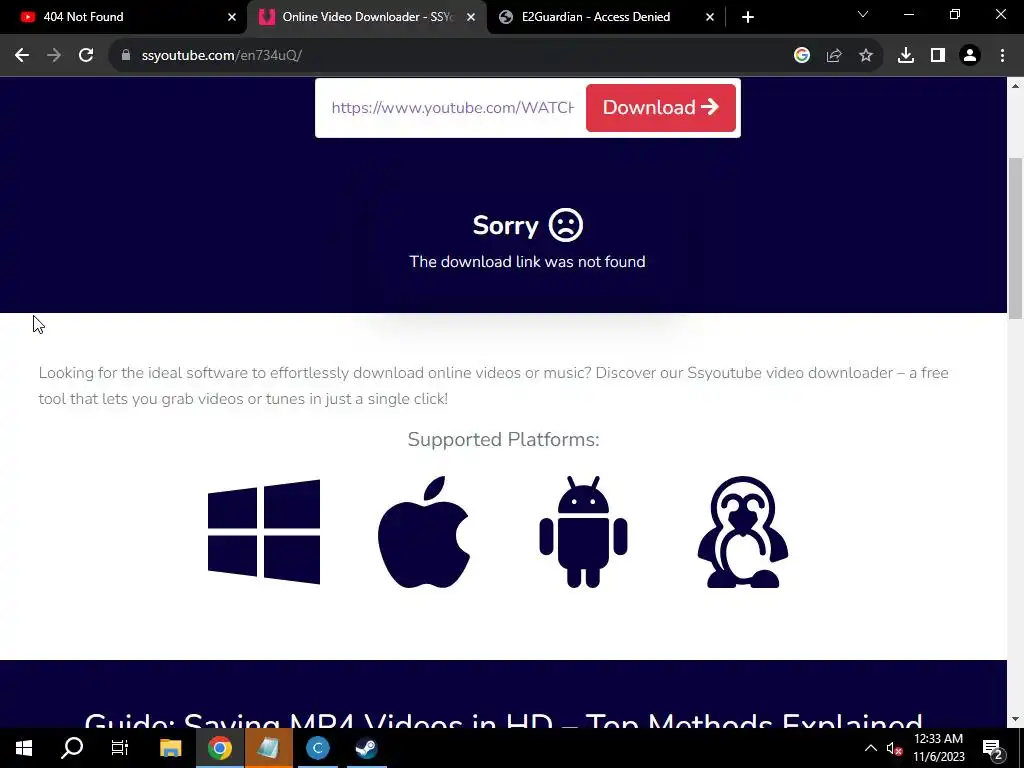The height and width of the screenshot is (768, 1024).
Task: Toggle the side panel icon
Action: point(938,56)
